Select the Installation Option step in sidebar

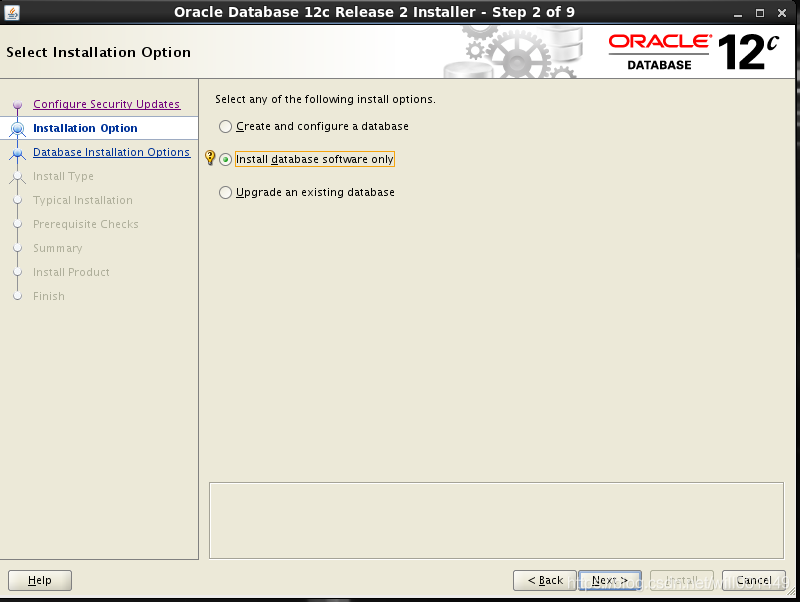click(85, 128)
